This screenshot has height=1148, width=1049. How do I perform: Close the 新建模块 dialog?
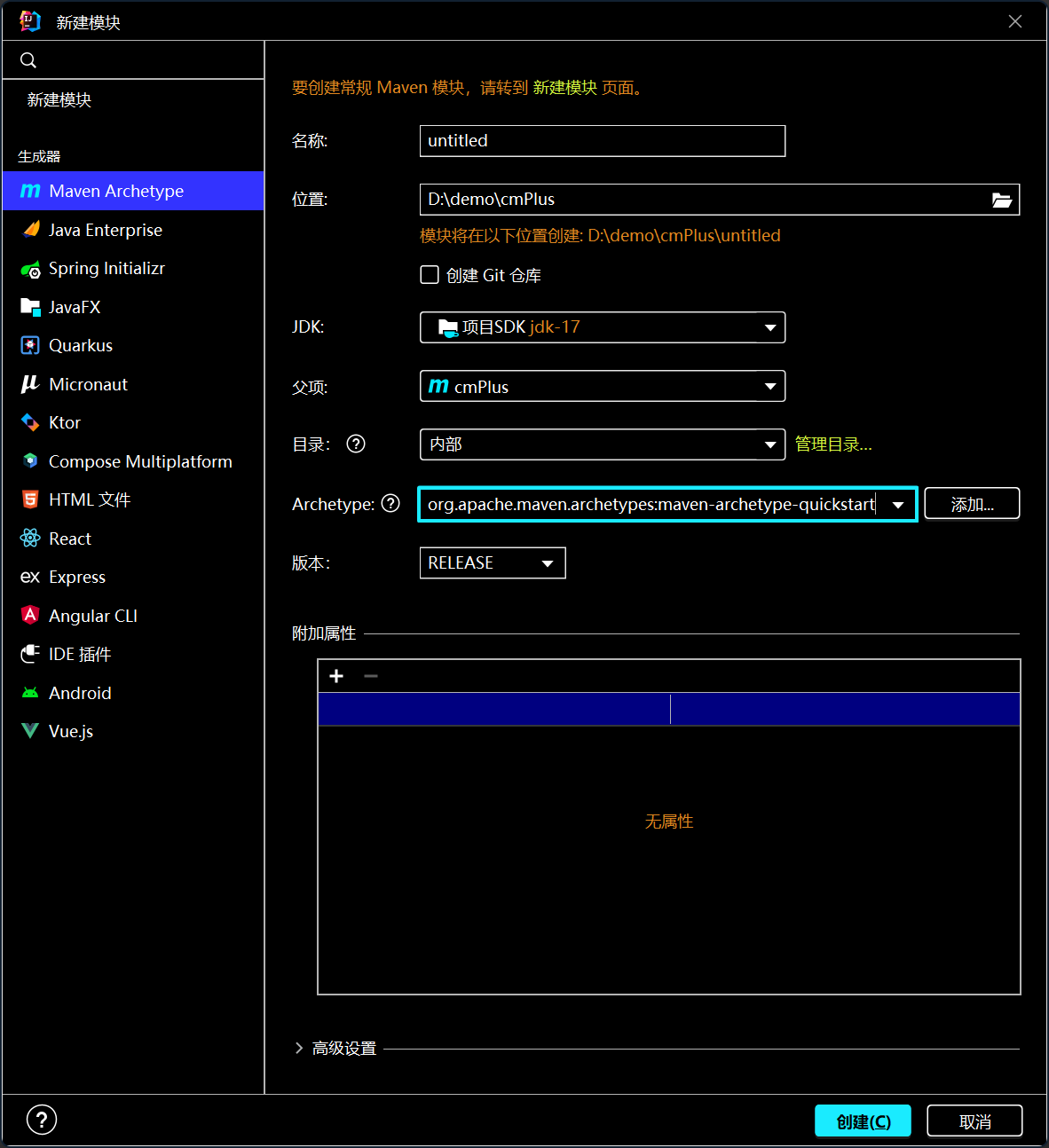coord(1015,21)
